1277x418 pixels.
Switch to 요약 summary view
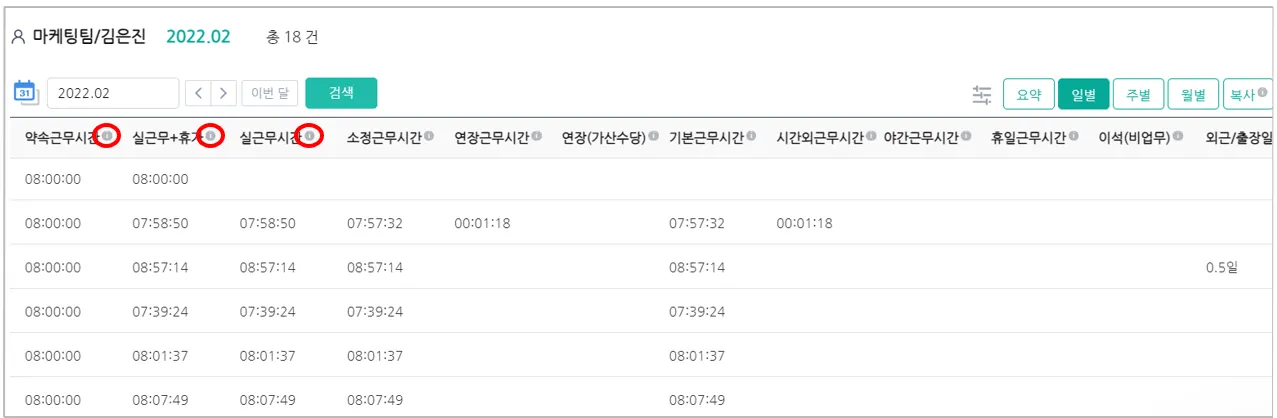(x=1028, y=94)
